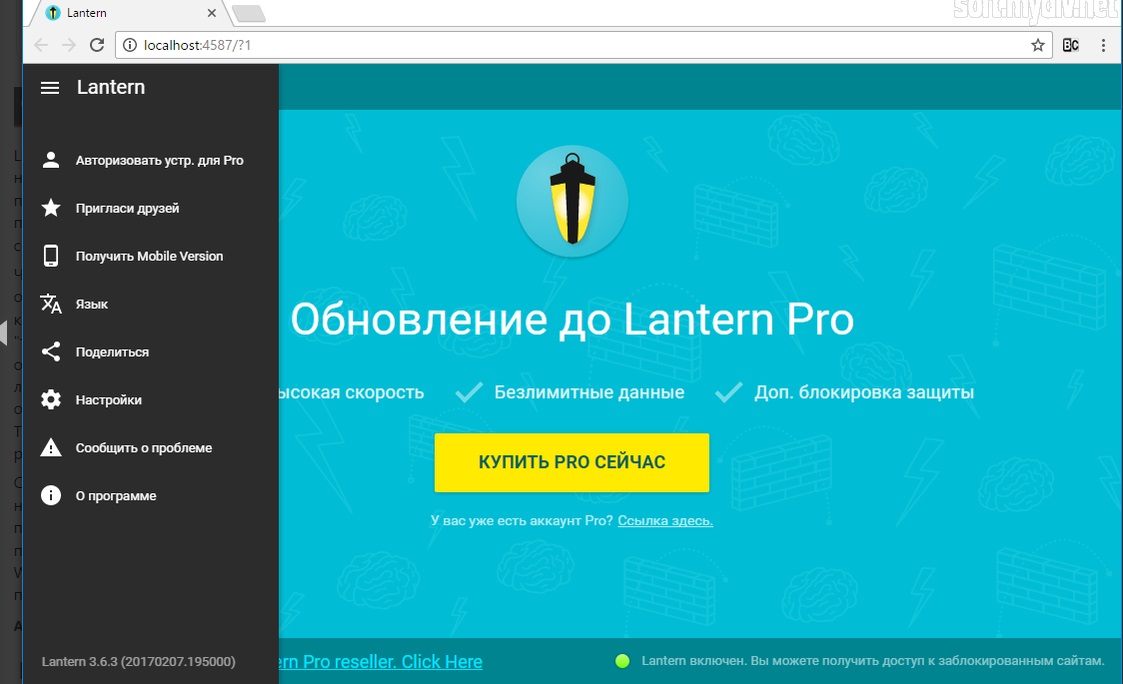Viewport: 1123px width, 684px height.
Task: Click the browser address bar with localhost URL
Action: click(x=580, y=45)
